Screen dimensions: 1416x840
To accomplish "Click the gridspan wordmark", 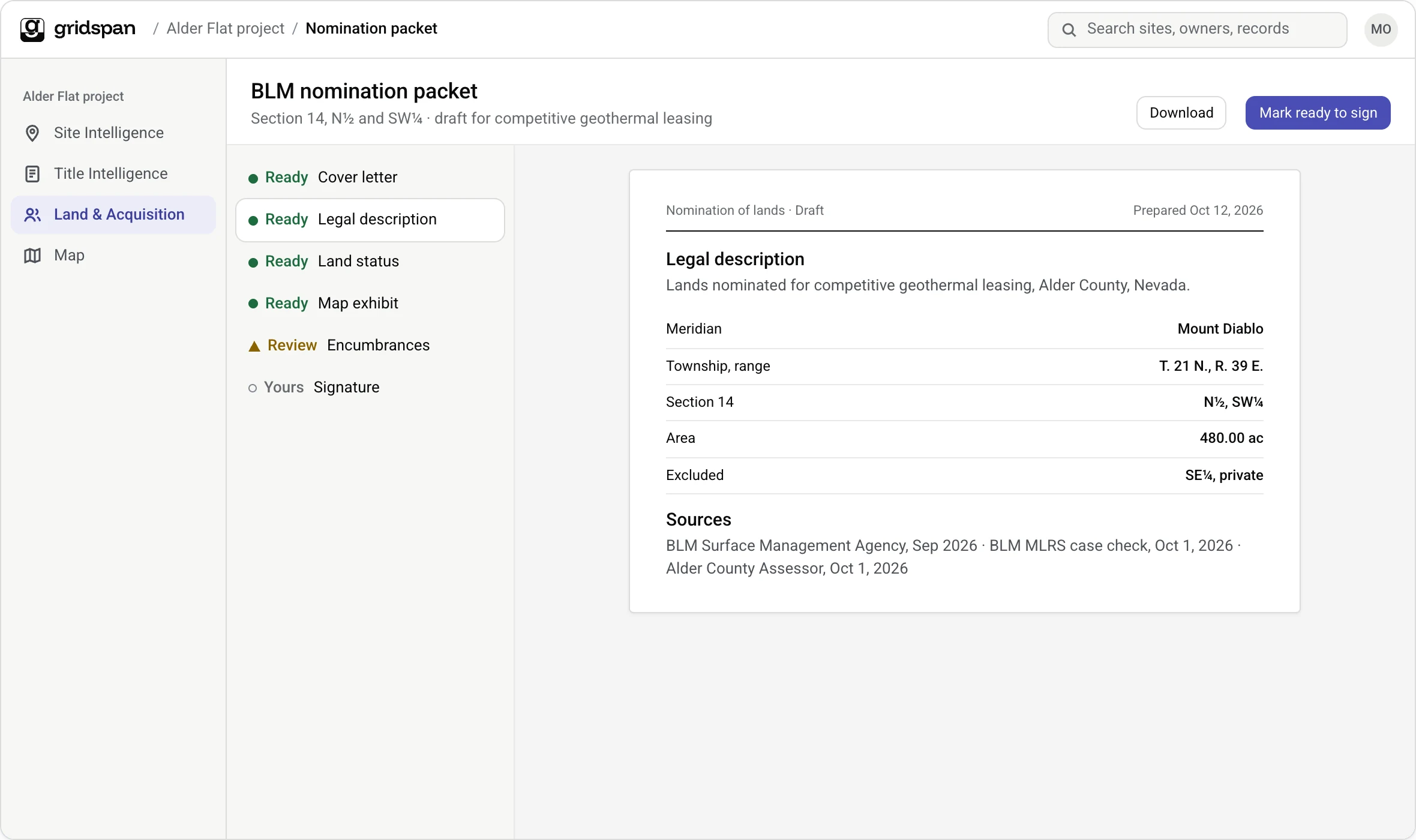I will (95, 29).
